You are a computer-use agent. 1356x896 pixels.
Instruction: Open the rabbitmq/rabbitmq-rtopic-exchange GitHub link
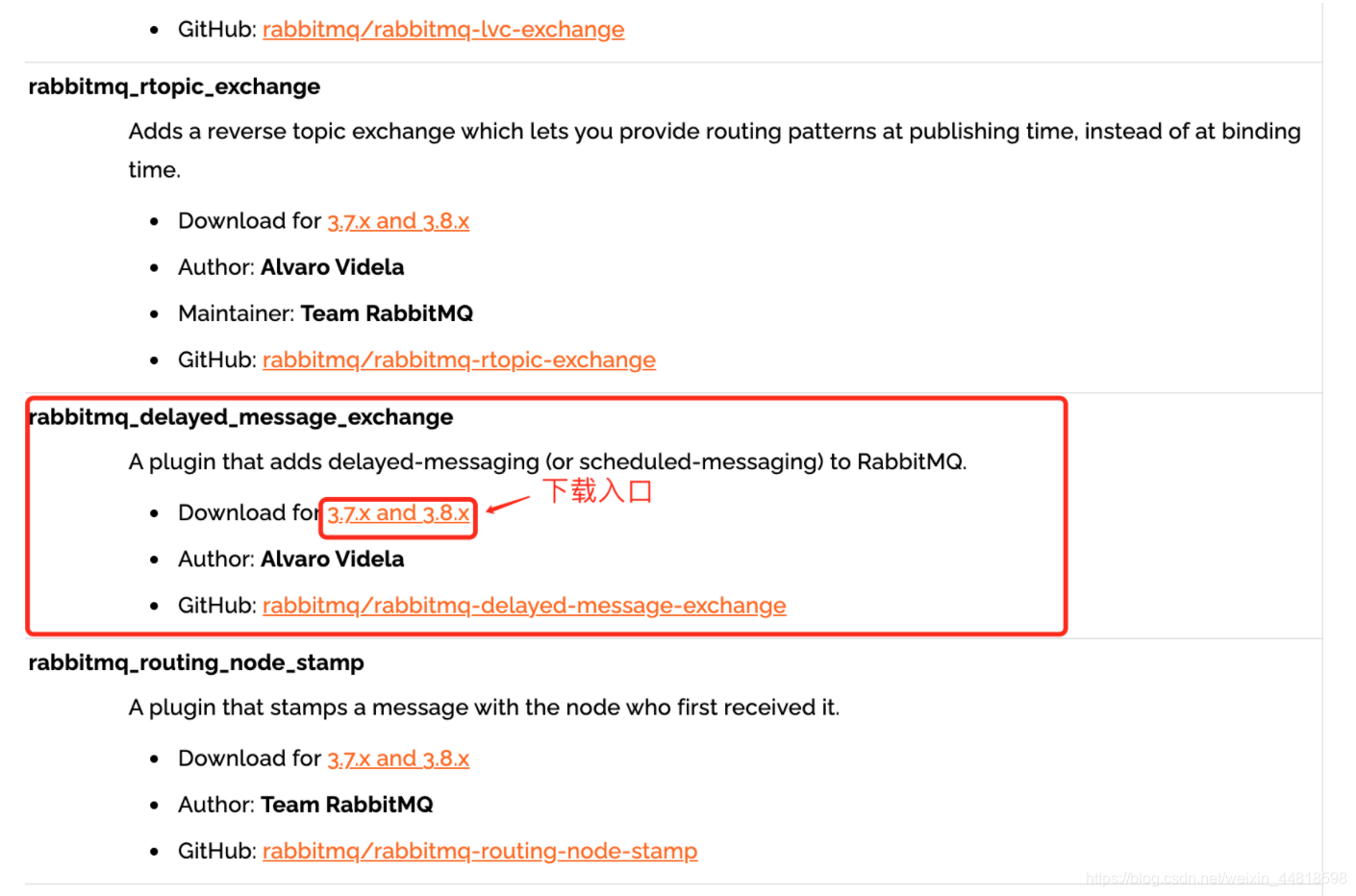coord(459,361)
